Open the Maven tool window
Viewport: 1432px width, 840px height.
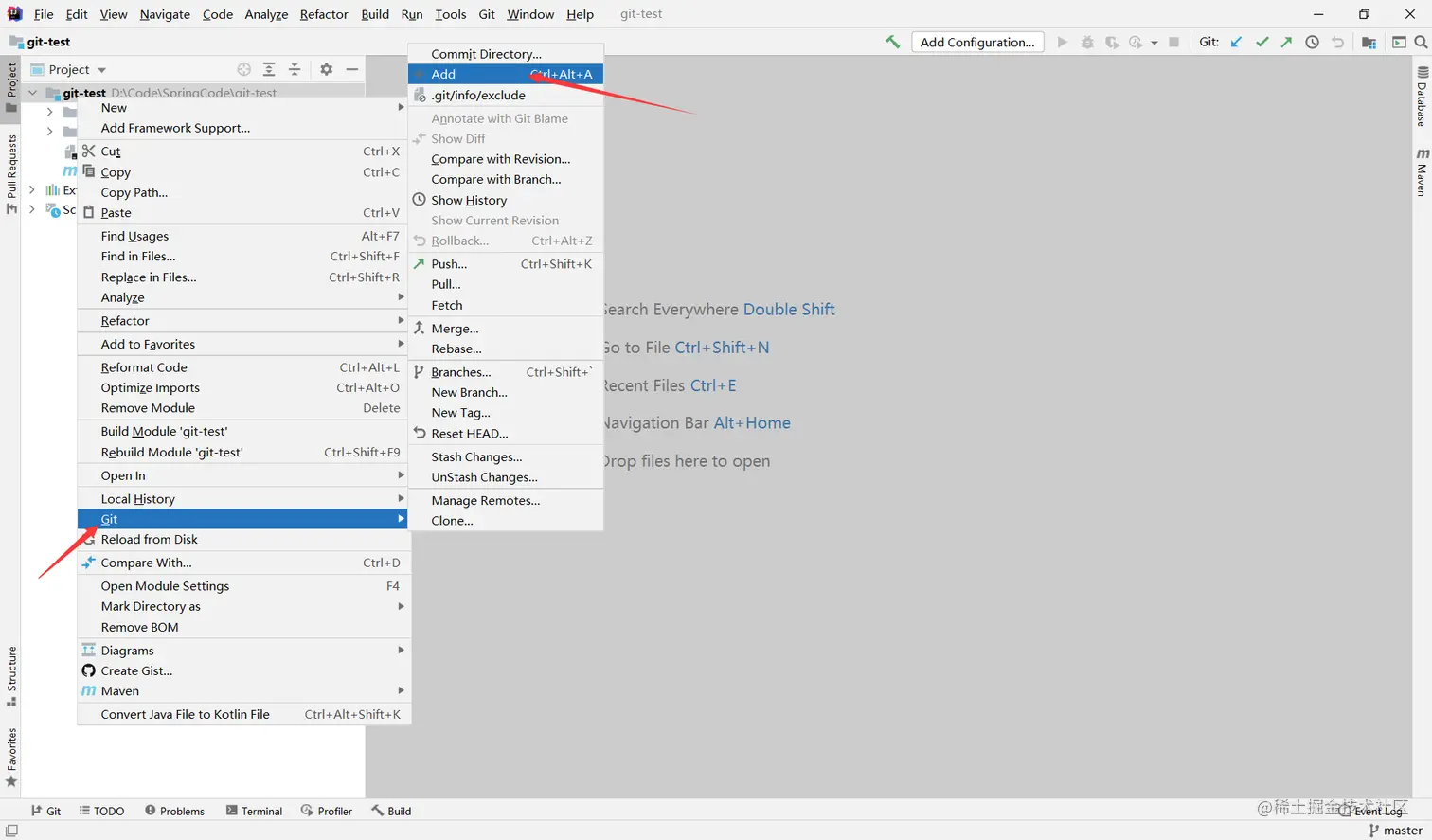[1422, 171]
